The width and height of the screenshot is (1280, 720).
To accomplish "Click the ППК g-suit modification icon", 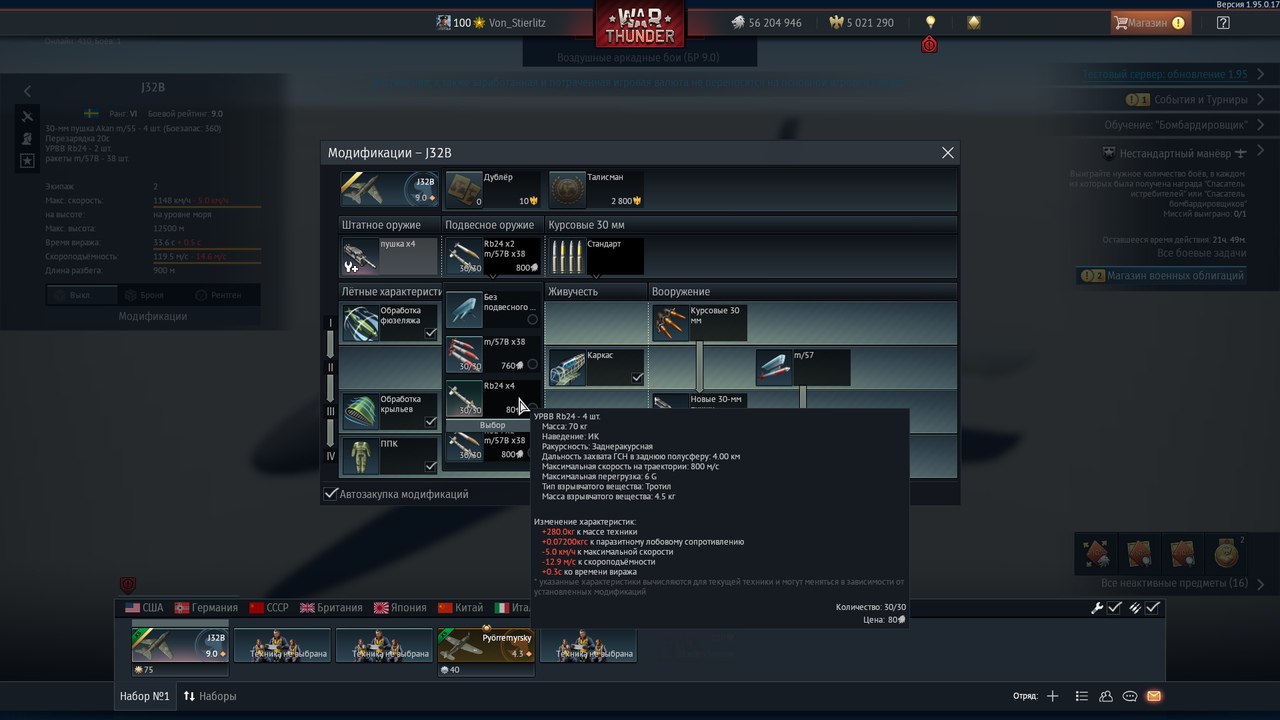I will click(x=360, y=455).
